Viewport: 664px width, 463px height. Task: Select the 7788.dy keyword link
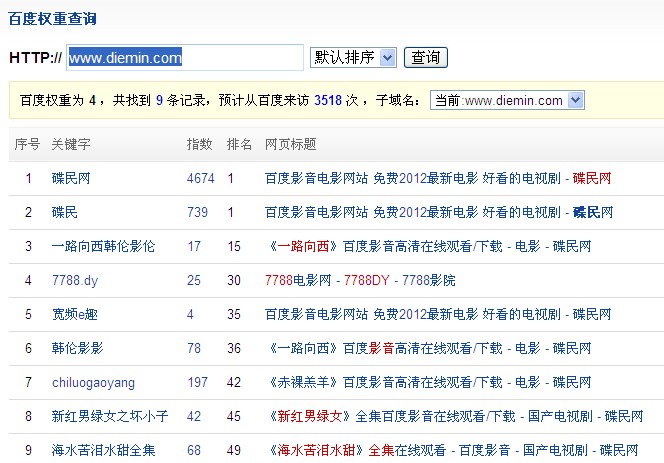pos(75,280)
